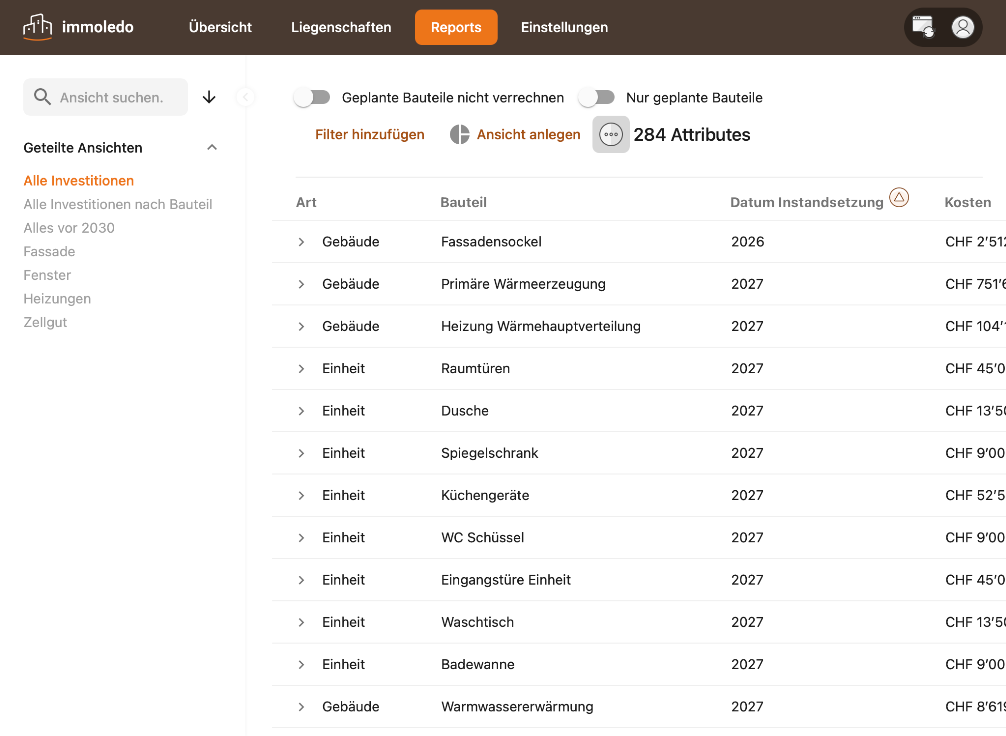
Task: Expand the Dusche row
Action: click(301, 411)
